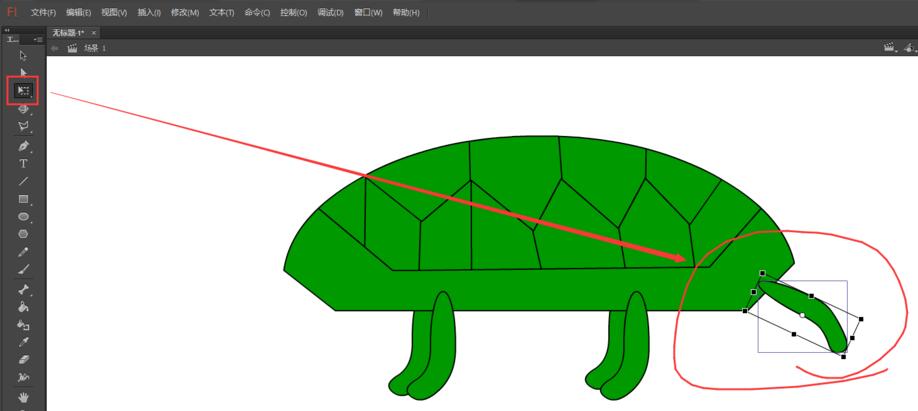This screenshot has width=918, height=411.
Task: Select the Oval tool
Action: pos(23,216)
